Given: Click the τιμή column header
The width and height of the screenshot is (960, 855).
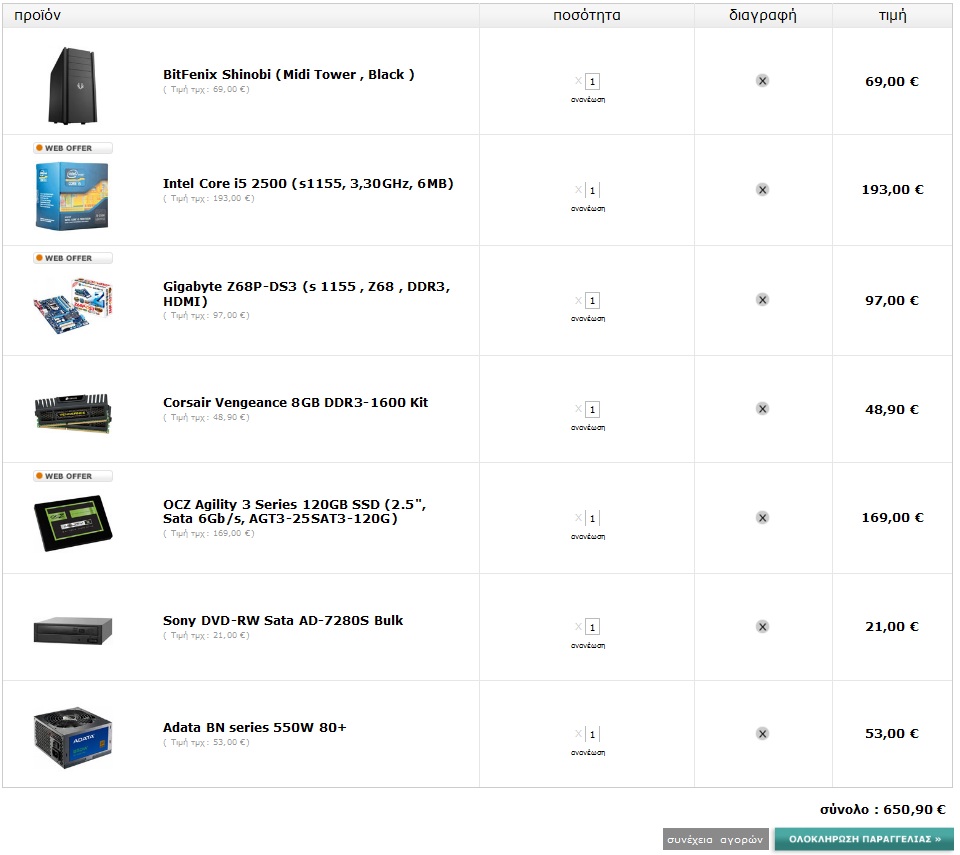Looking at the screenshot, I should pos(893,15).
